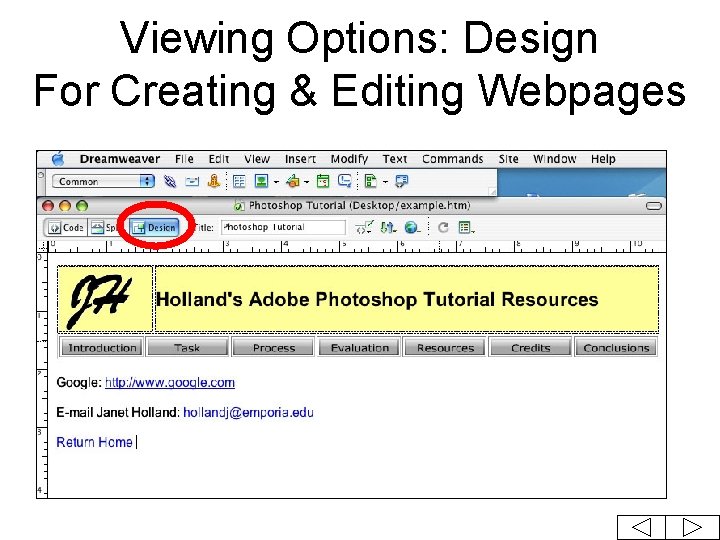Click the Task navigation button
Image resolution: width=720 pixels, height=540 pixels.
pyautogui.click(x=187, y=348)
